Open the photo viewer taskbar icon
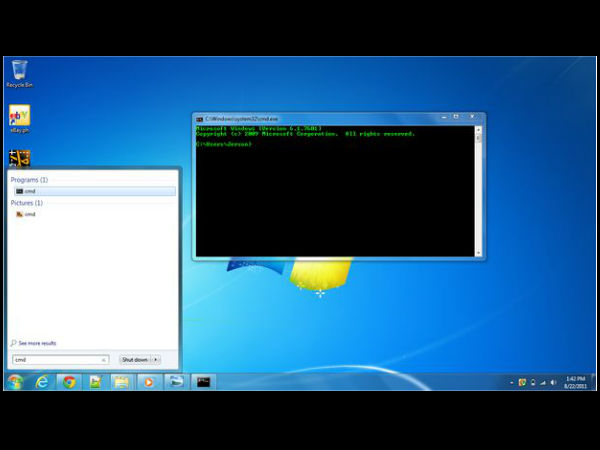 176,382
